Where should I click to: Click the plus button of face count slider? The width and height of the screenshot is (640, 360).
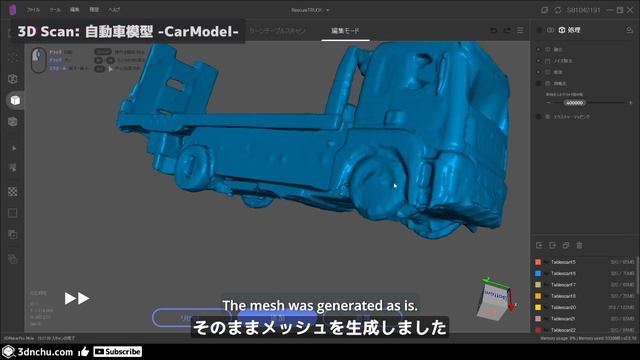[x=631, y=103]
